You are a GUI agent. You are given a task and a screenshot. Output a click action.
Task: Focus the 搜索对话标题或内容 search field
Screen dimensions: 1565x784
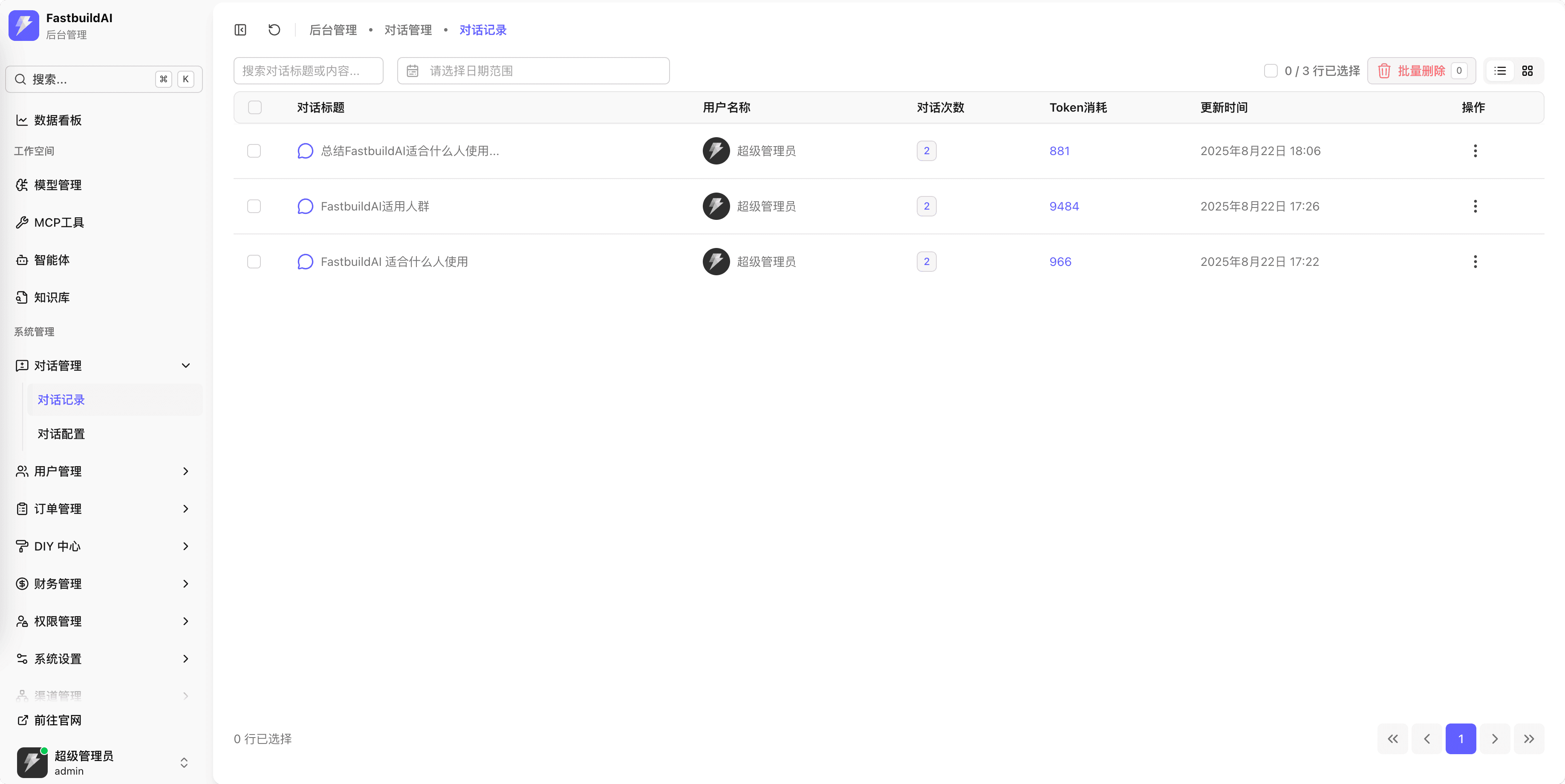tap(308, 71)
